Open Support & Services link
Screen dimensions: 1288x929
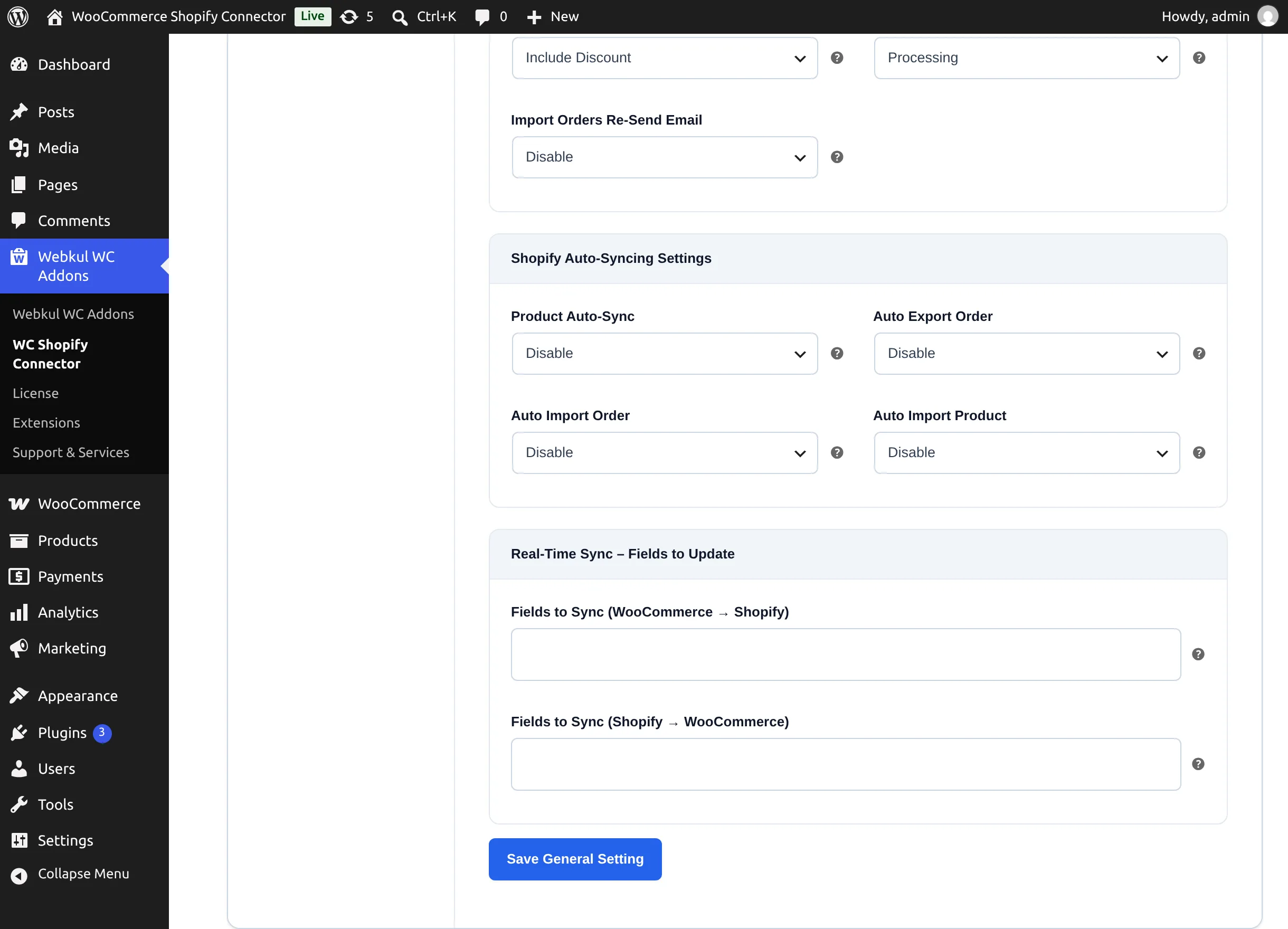click(71, 452)
